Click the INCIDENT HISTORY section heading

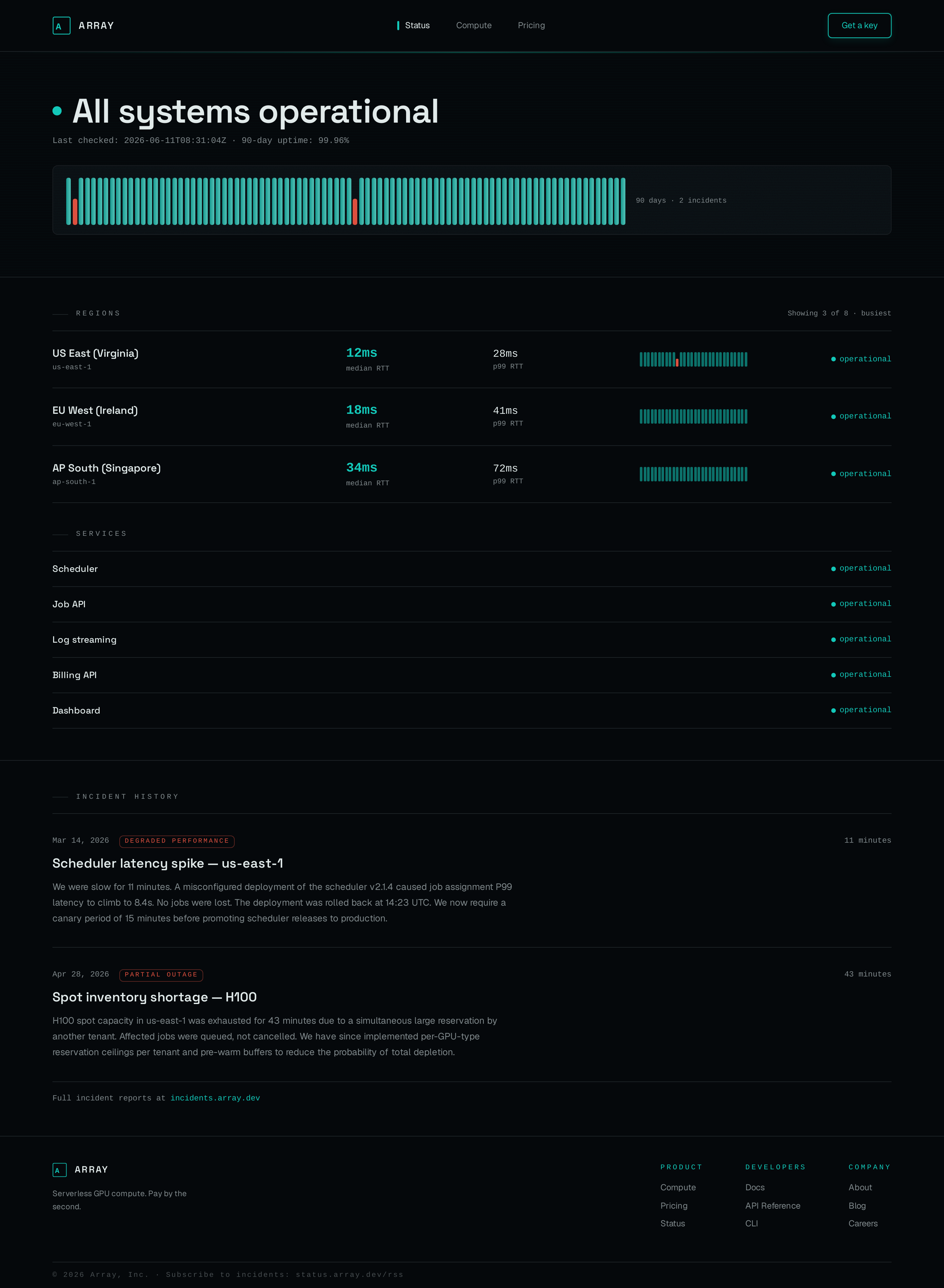(128, 797)
